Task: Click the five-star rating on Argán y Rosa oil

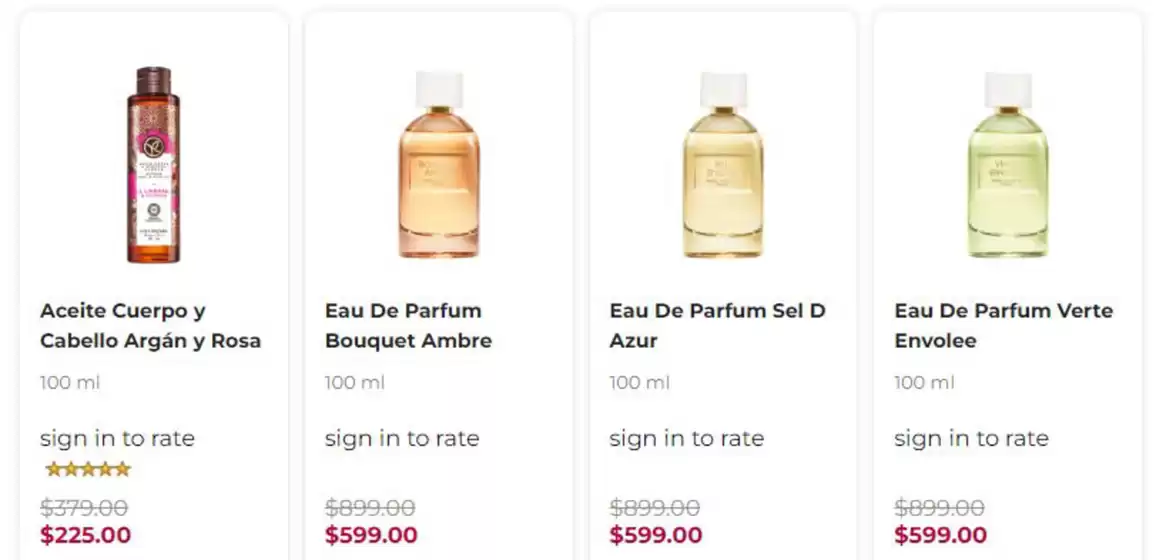Action: pyautogui.click(x=88, y=469)
